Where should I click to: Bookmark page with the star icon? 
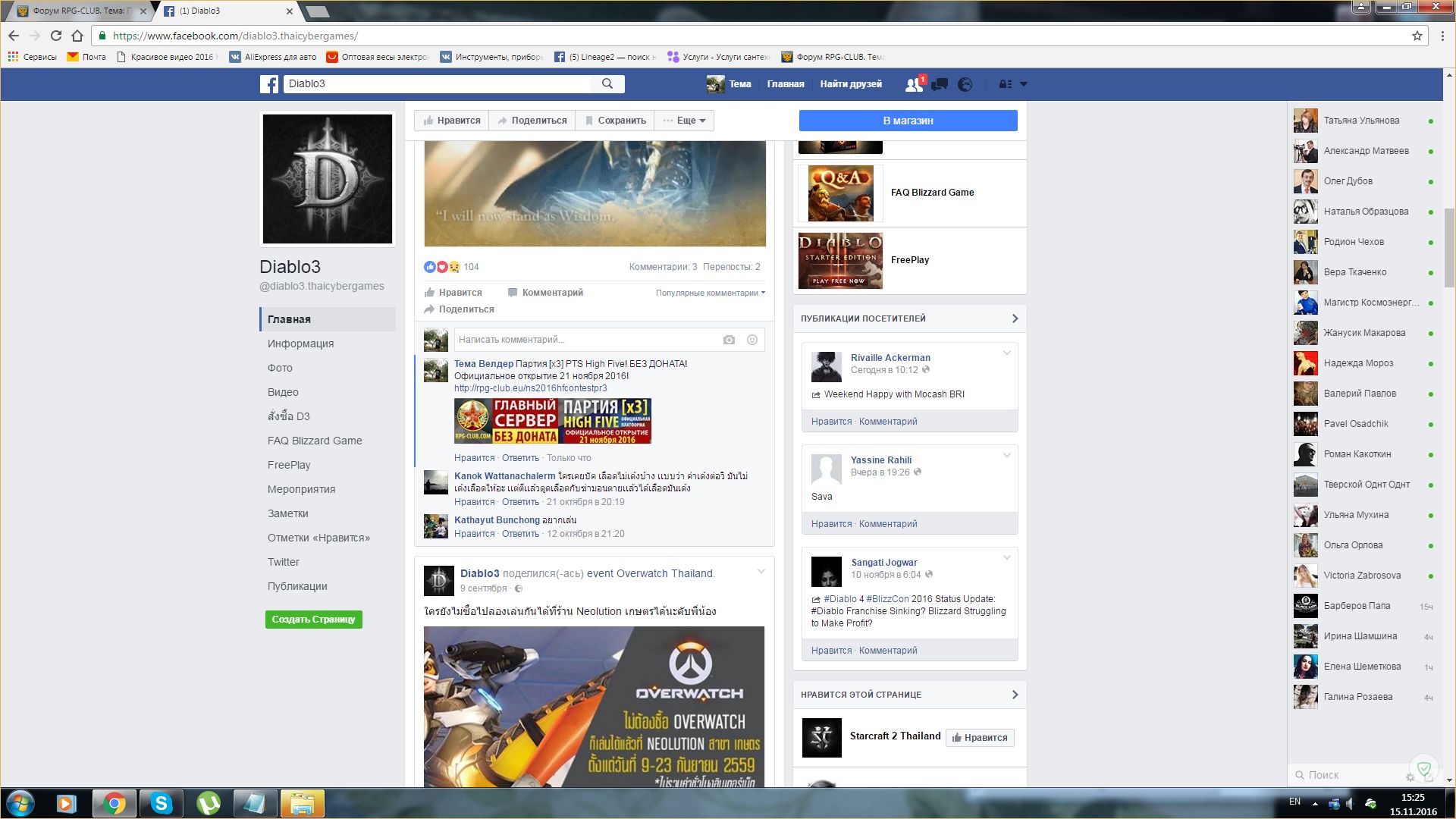click(x=1417, y=36)
